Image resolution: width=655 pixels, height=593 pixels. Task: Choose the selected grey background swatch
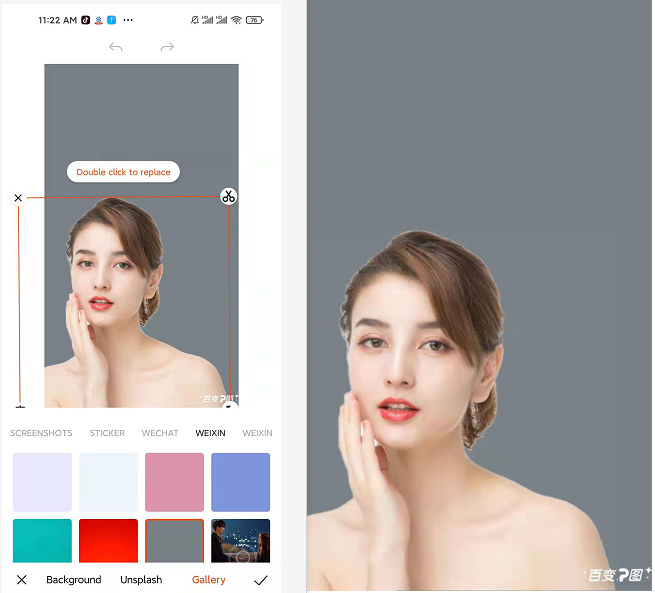[x=174, y=540]
